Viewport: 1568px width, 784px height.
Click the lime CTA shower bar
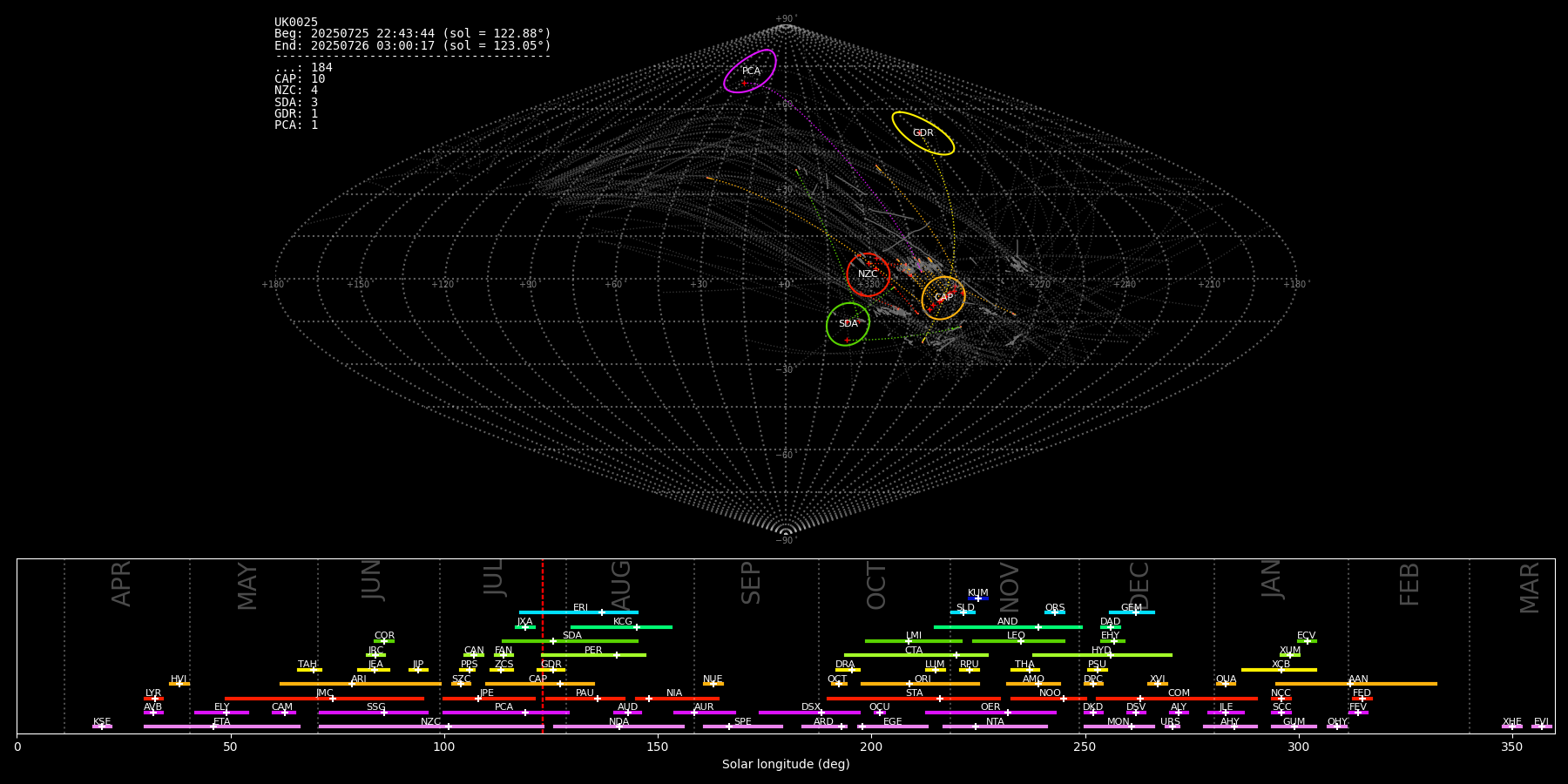coord(916,655)
